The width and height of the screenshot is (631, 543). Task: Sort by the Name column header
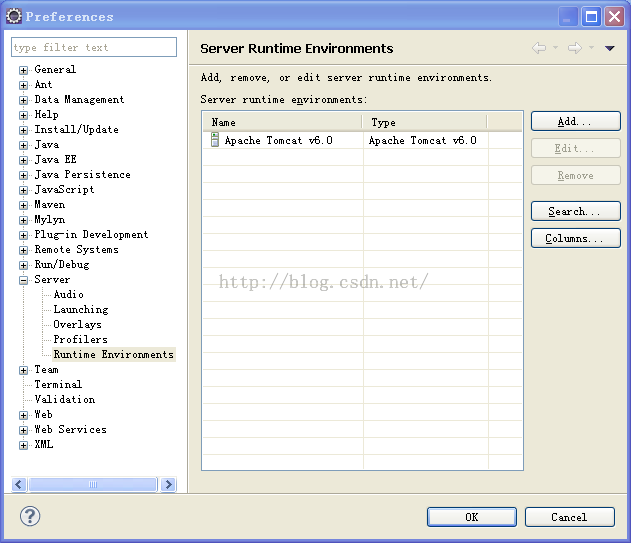[282, 122]
